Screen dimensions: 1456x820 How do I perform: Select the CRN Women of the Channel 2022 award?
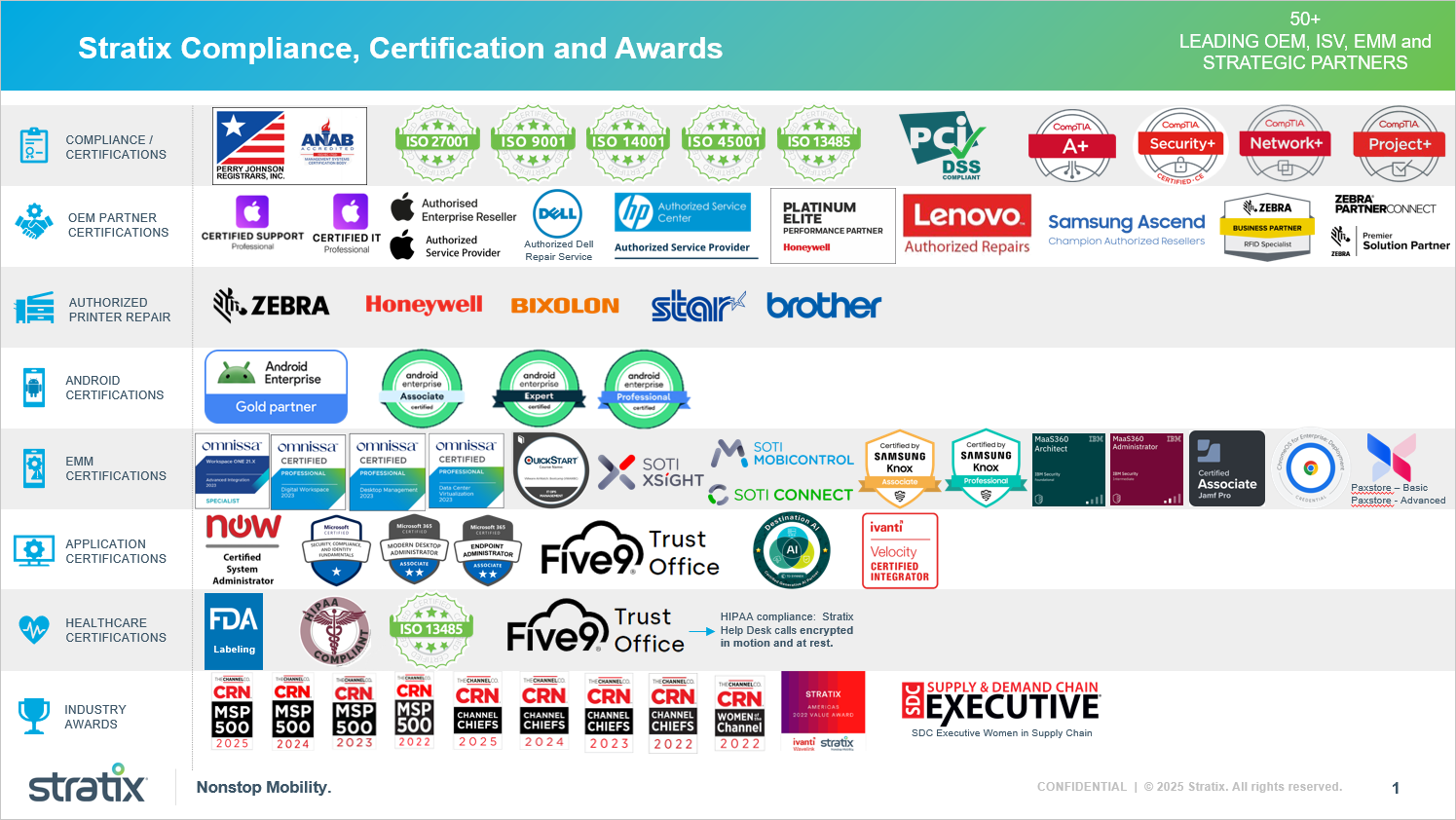click(x=740, y=714)
